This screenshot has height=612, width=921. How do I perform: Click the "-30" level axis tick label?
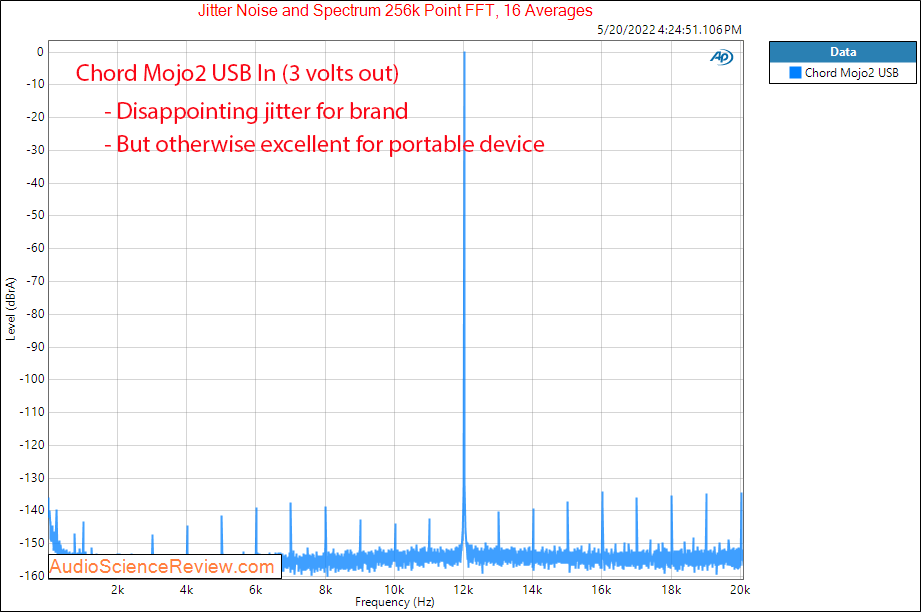coord(35,150)
